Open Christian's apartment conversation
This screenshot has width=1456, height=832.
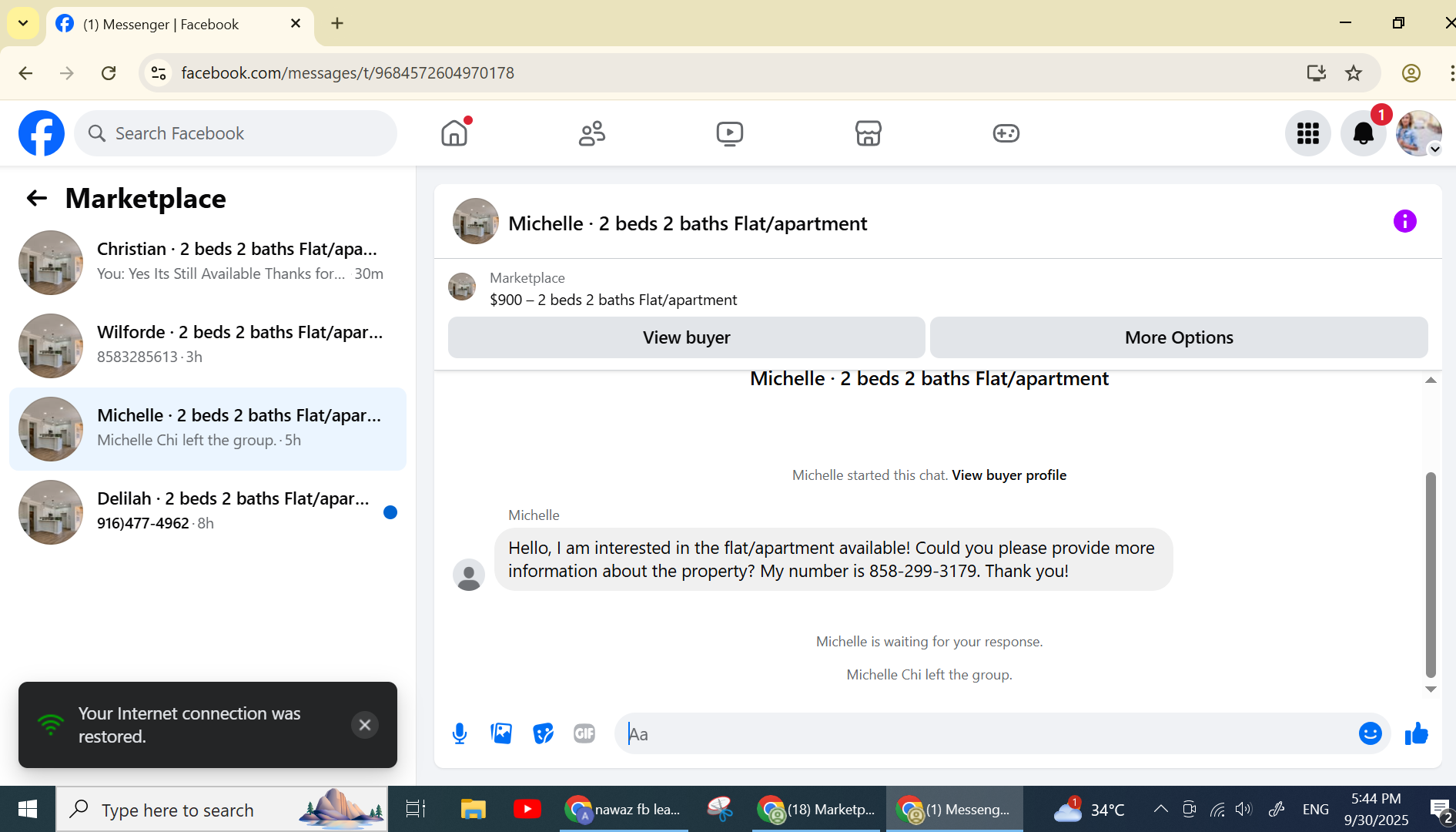(208, 263)
